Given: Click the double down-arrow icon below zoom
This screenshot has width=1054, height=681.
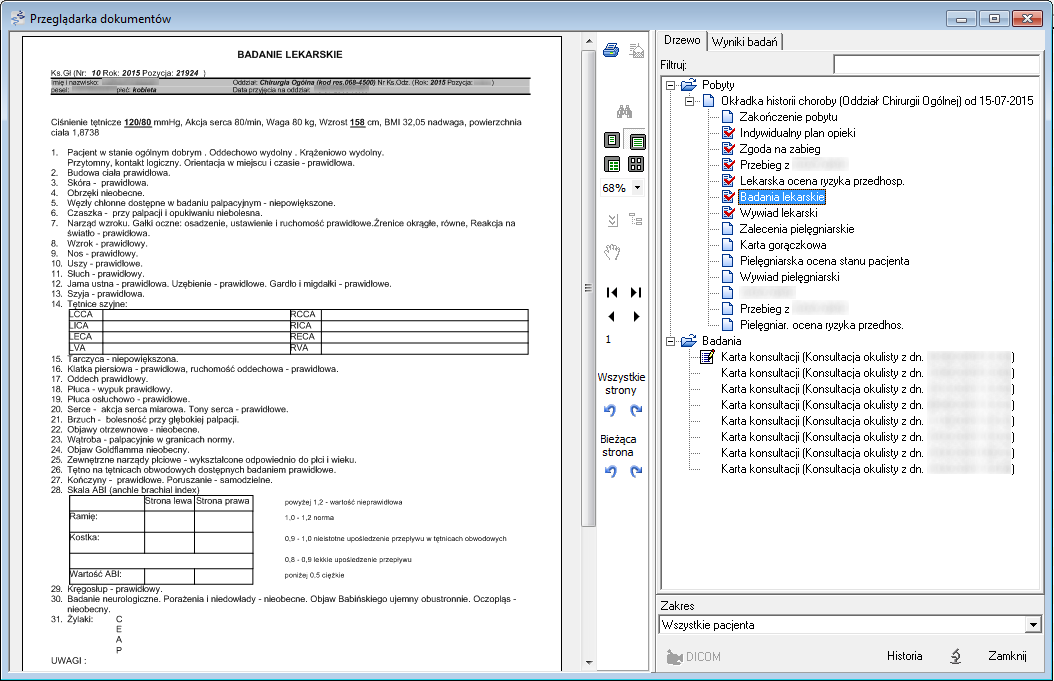Looking at the screenshot, I should coord(612,220).
